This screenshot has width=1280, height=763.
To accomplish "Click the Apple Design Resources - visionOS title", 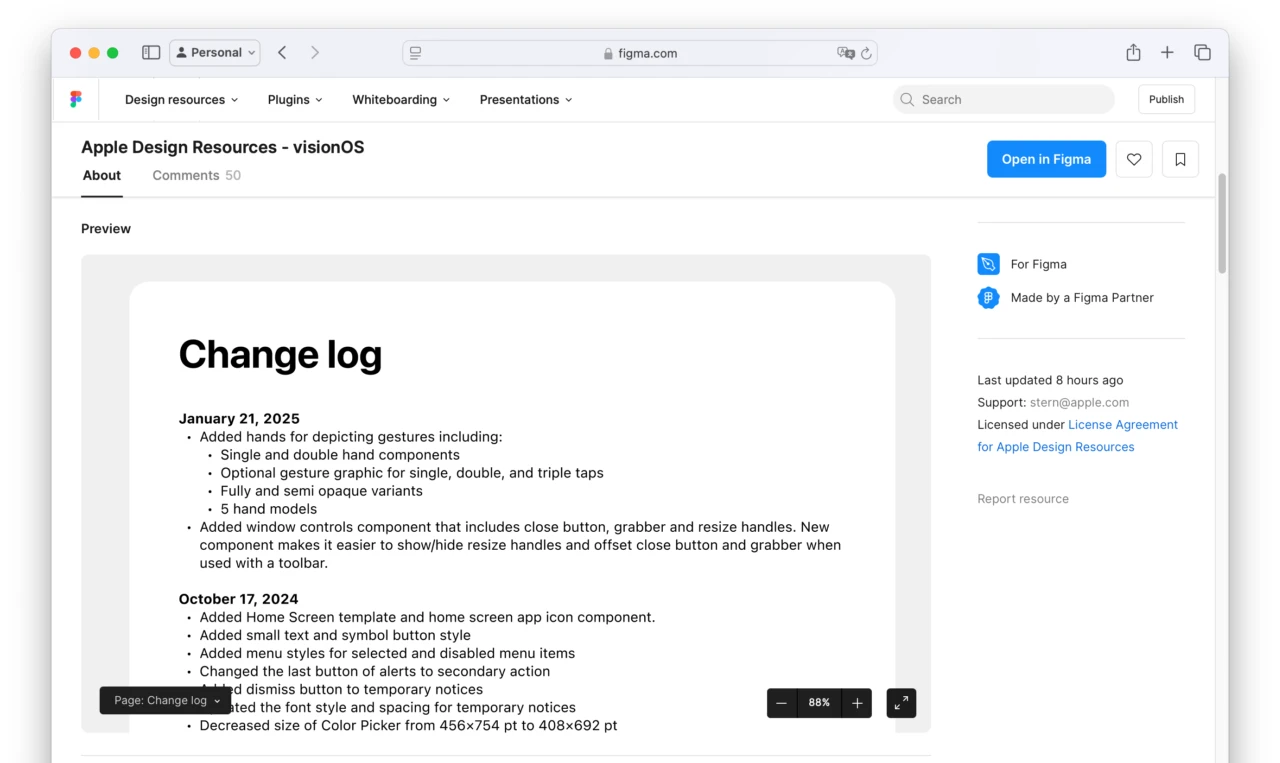I will click(x=223, y=147).
